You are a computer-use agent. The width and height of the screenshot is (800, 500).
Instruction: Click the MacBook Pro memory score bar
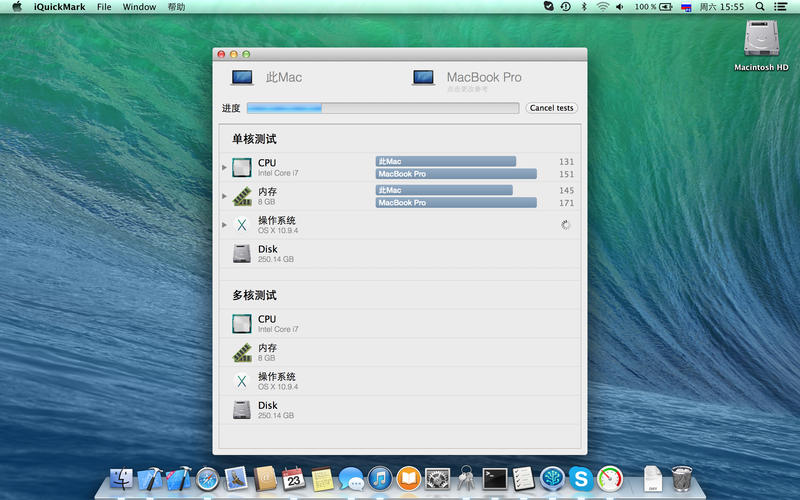click(x=456, y=203)
